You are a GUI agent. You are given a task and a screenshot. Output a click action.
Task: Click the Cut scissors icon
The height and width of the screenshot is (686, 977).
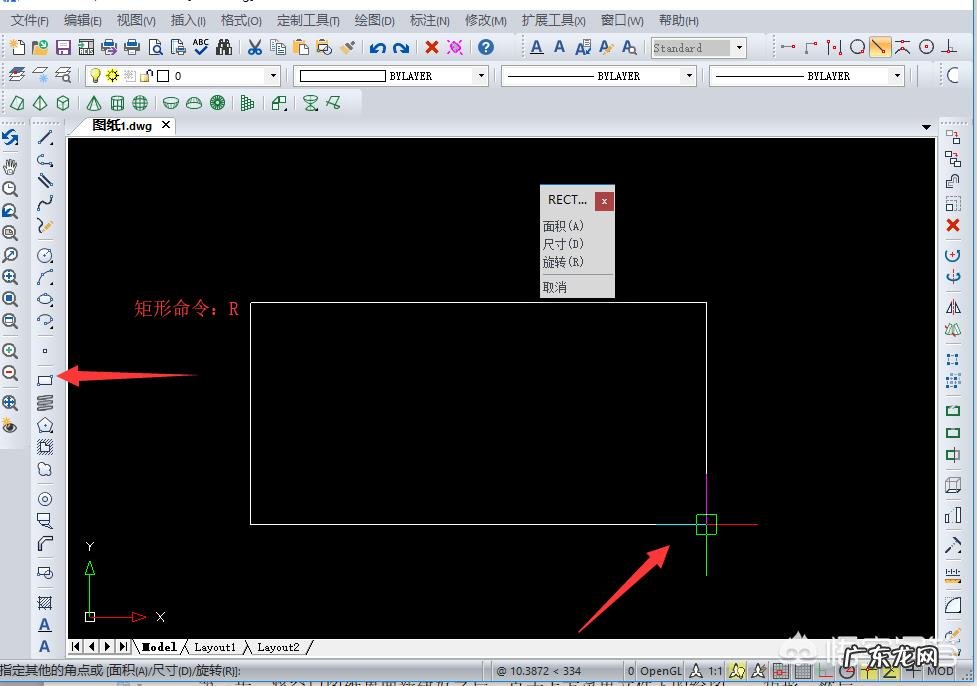pyautogui.click(x=254, y=47)
